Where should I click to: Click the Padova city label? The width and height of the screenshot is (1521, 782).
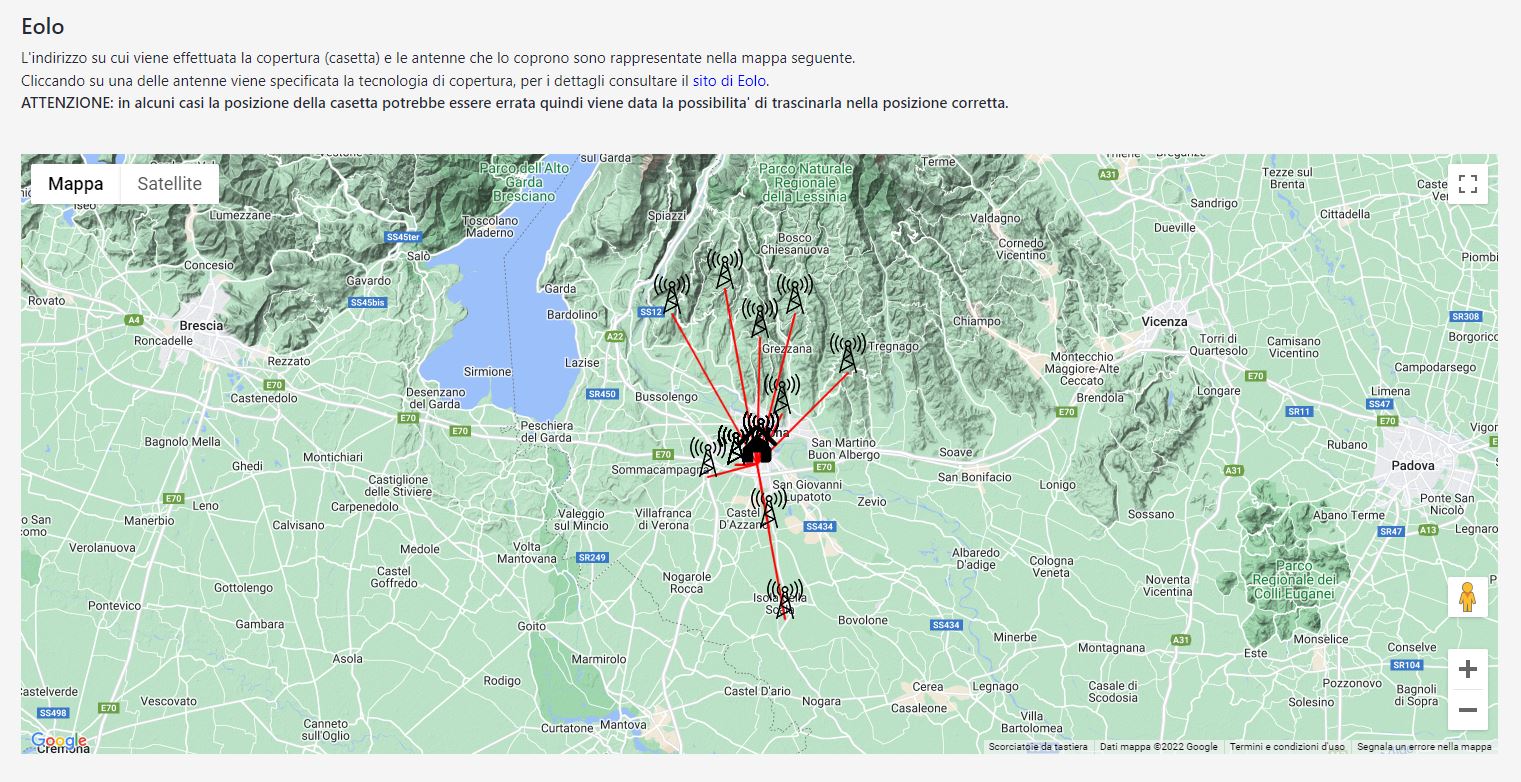tap(1412, 465)
